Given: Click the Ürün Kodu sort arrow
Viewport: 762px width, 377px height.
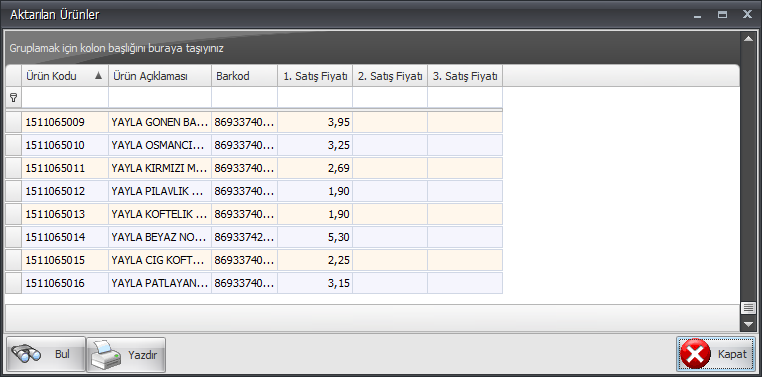Looking at the screenshot, I should point(99,76).
